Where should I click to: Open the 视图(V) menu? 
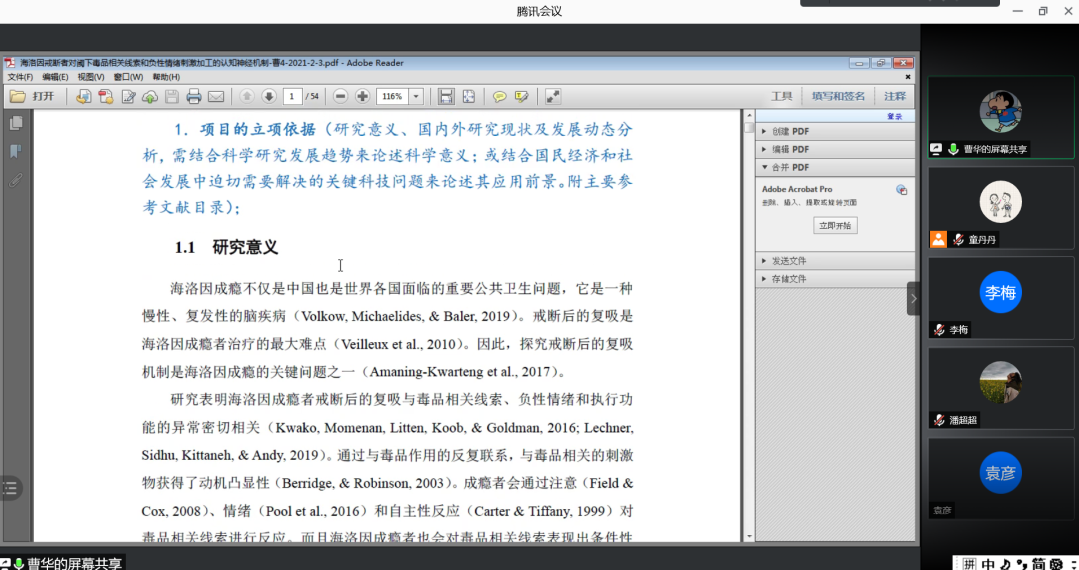click(x=91, y=77)
